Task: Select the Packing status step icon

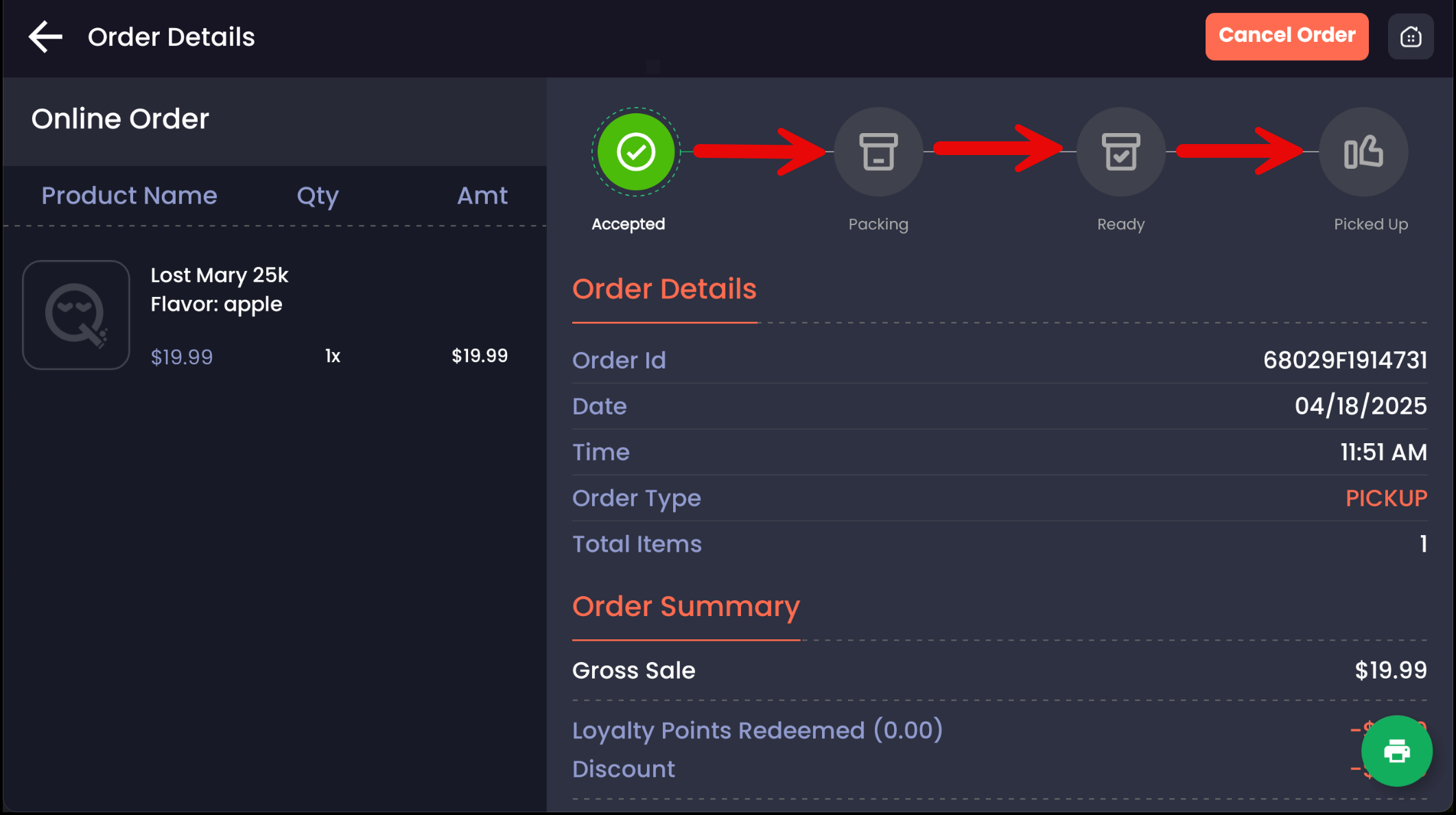Action: 878,152
